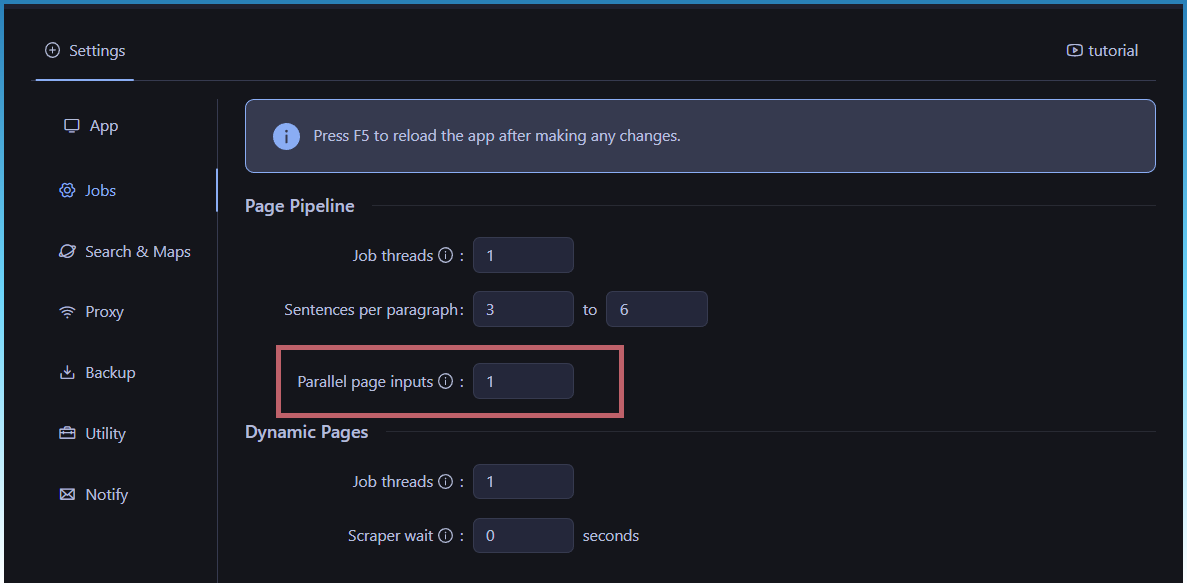Focus the Dynamic Pages Job threads field

pos(523,482)
